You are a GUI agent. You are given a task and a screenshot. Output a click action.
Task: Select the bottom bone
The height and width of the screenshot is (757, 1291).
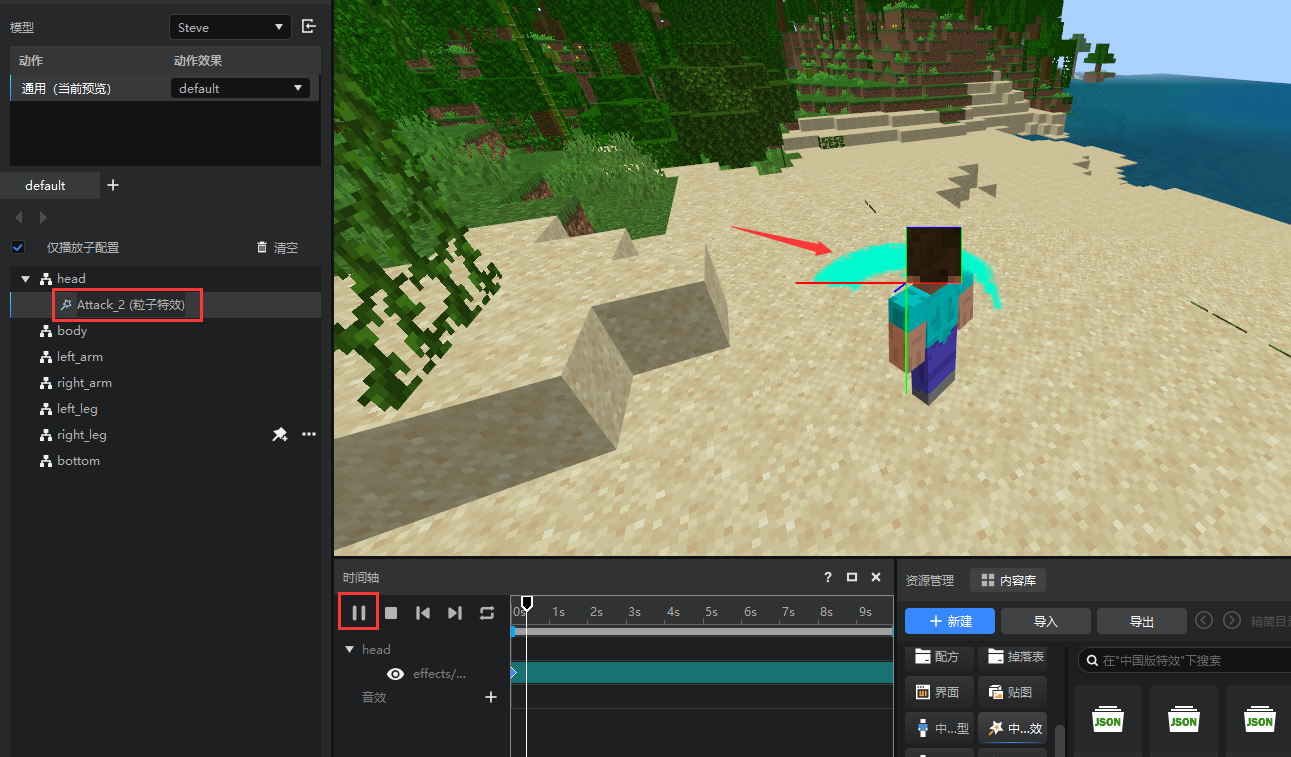click(x=78, y=460)
